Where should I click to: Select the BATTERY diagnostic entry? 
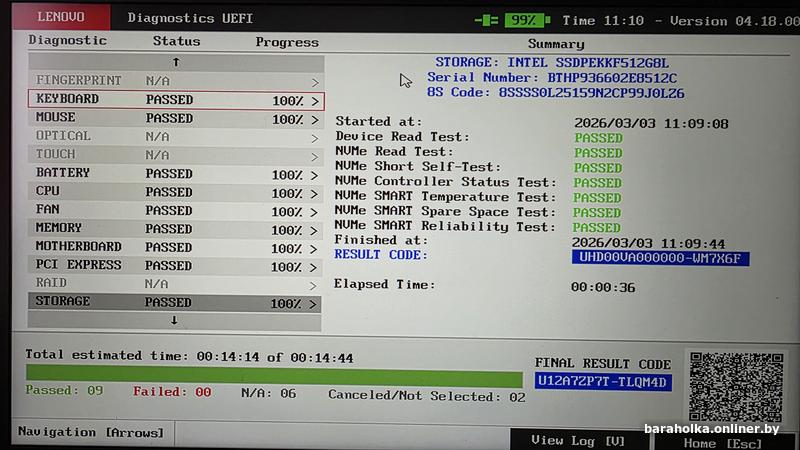[x=176, y=173]
